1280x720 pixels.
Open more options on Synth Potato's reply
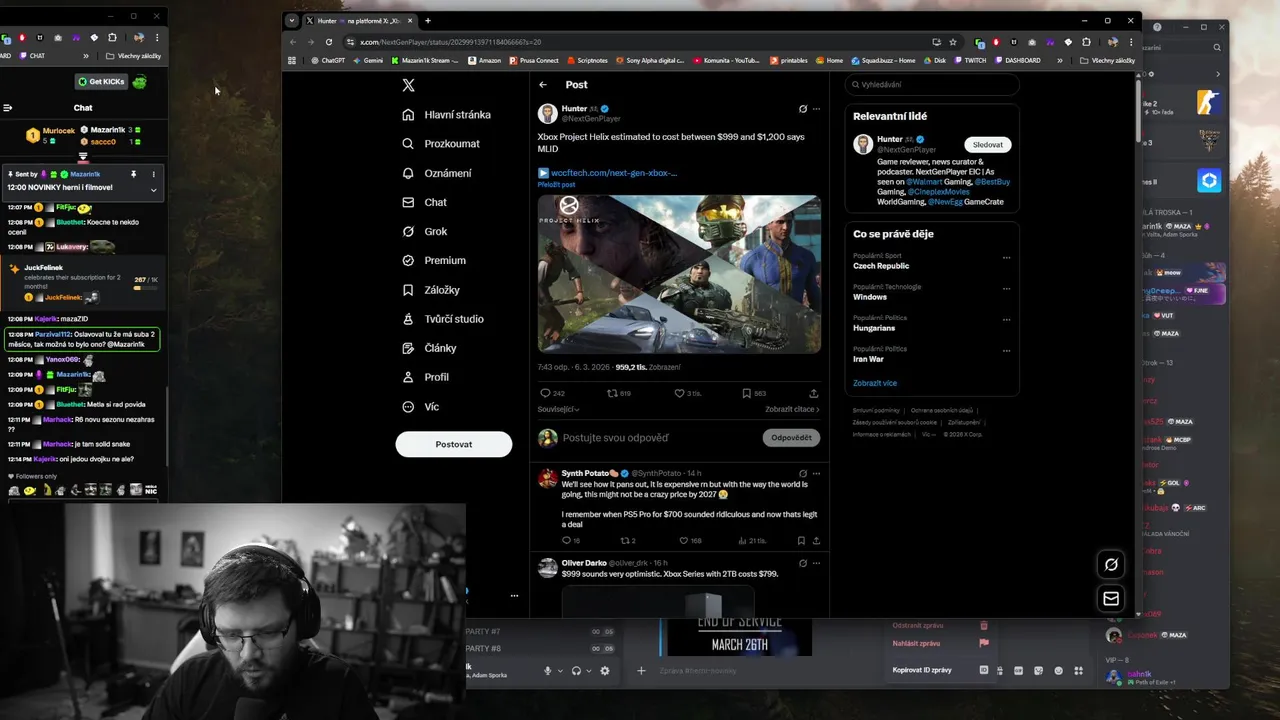[x=816, y=473]
